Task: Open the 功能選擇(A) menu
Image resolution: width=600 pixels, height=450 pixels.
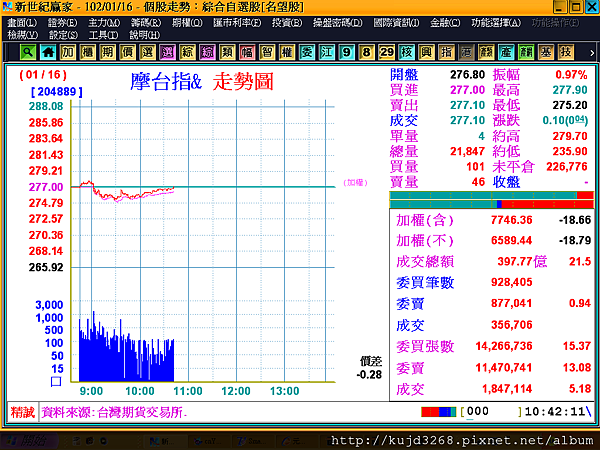Action: point(496,23)
